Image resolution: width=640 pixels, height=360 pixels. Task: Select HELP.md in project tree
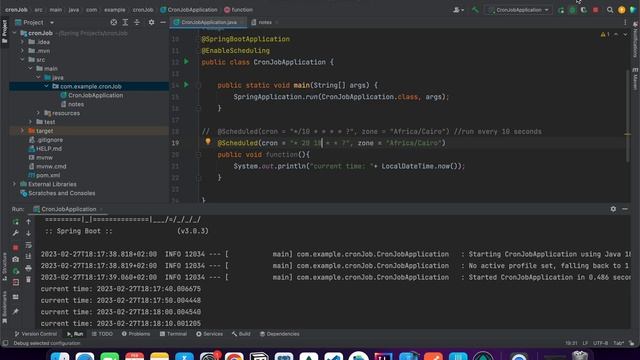click(49, 149)
